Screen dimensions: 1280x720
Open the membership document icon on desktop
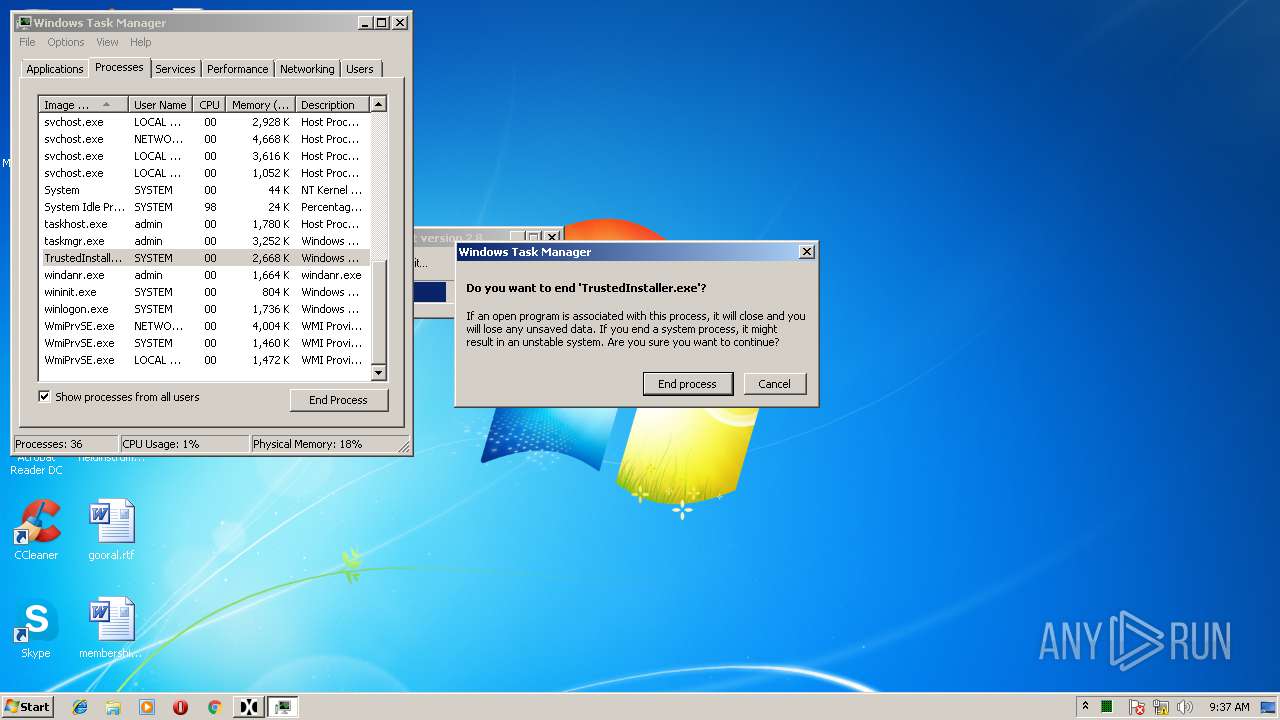click(111, 629)
